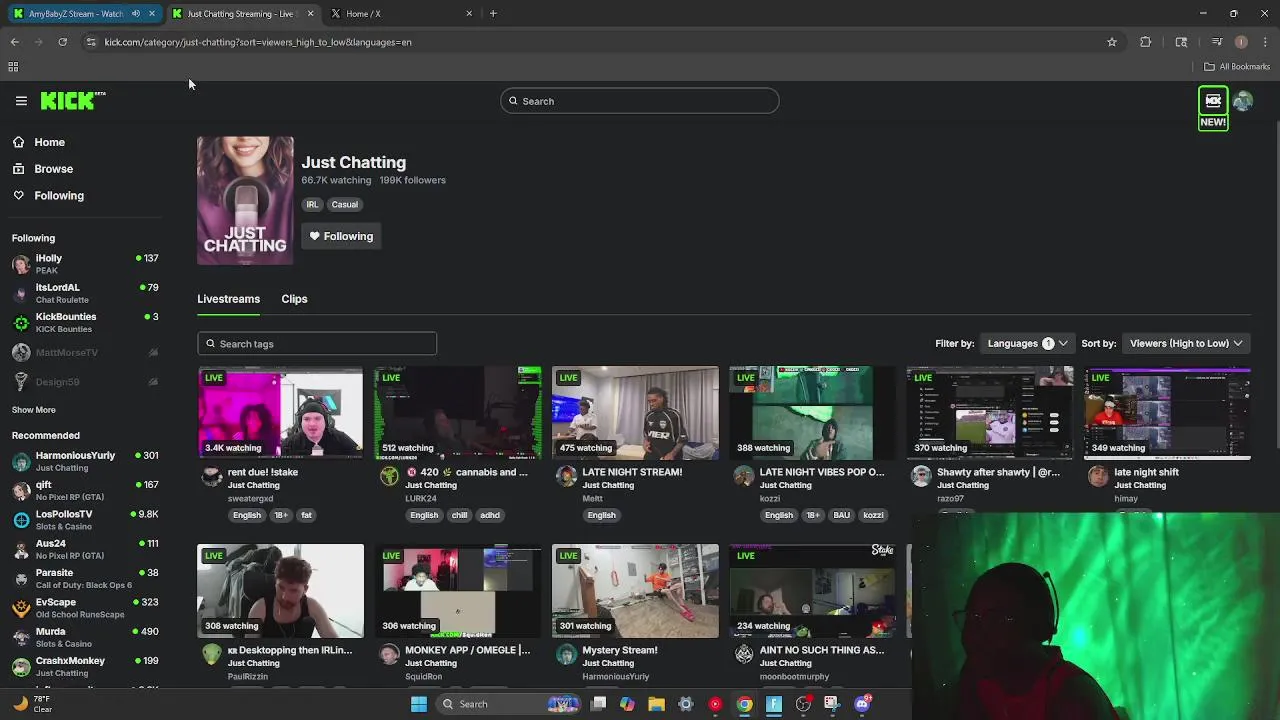Open Browse in the Kick sidebar
1280x720 pixels.
pos(53,169)
